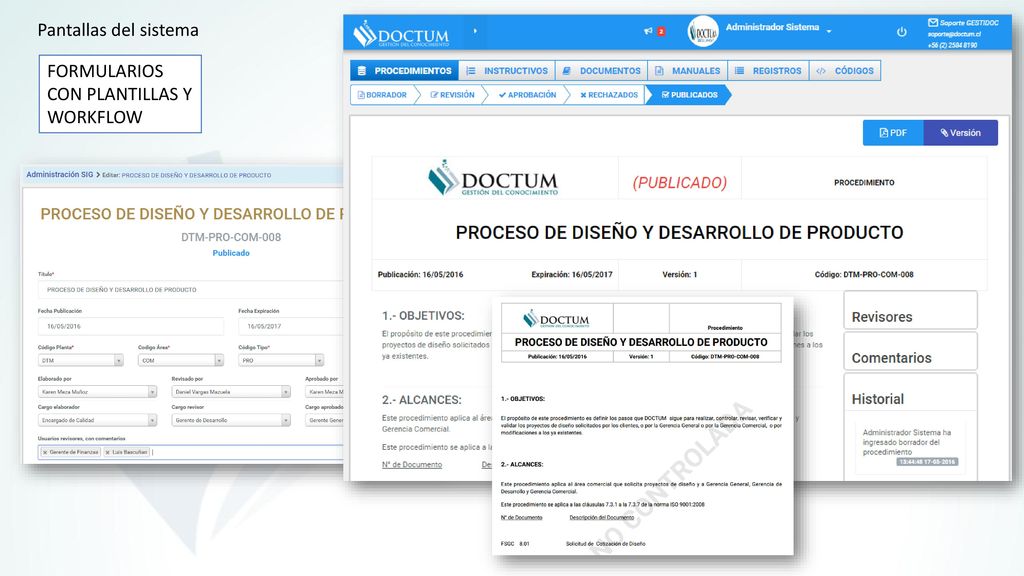Click the Título input field in the edit form

pos(191,289)
